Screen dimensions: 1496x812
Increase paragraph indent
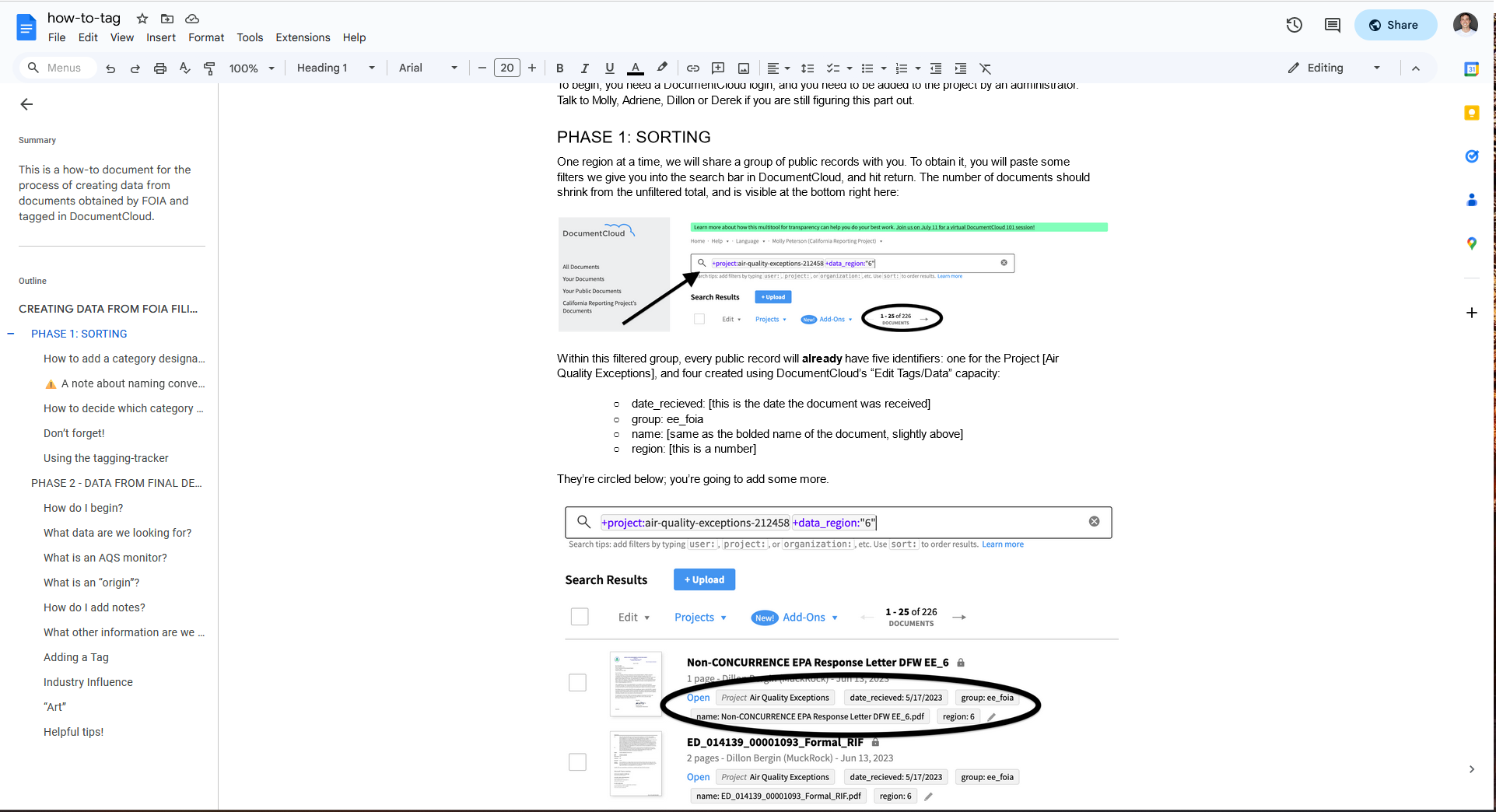click(961, 68)
